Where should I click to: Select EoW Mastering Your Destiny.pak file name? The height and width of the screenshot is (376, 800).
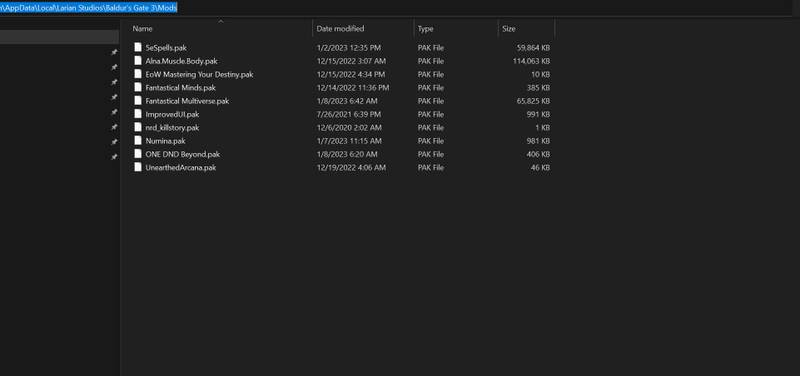[199, 74]
